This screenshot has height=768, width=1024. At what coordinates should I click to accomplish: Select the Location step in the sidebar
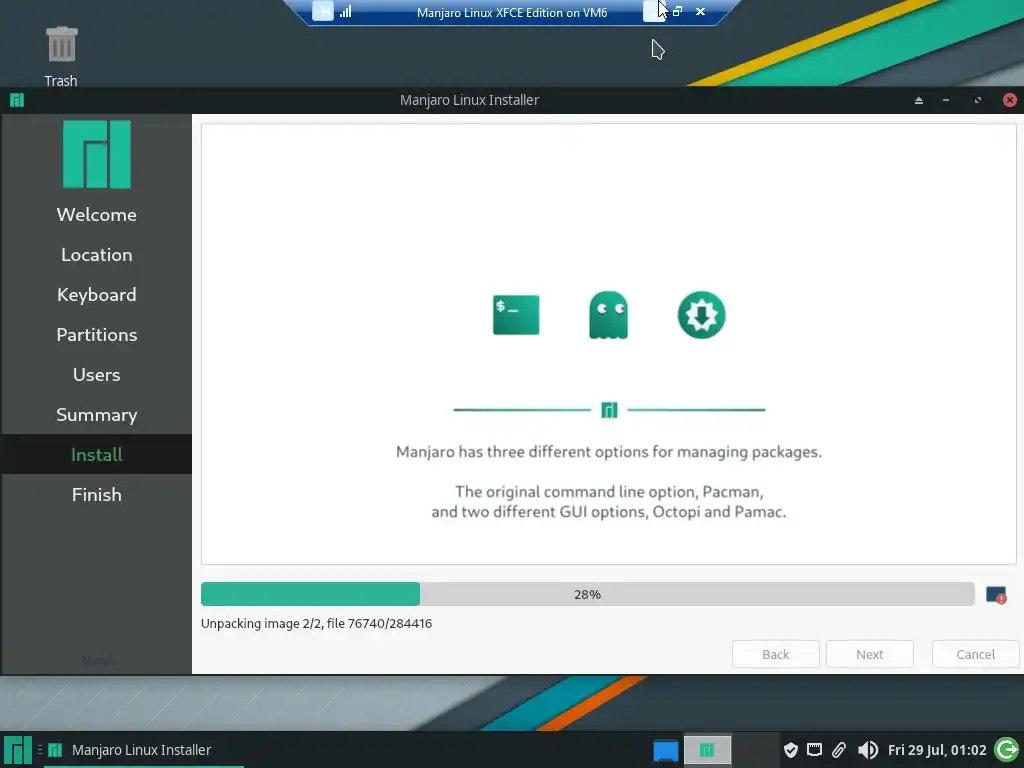(97, 255)
